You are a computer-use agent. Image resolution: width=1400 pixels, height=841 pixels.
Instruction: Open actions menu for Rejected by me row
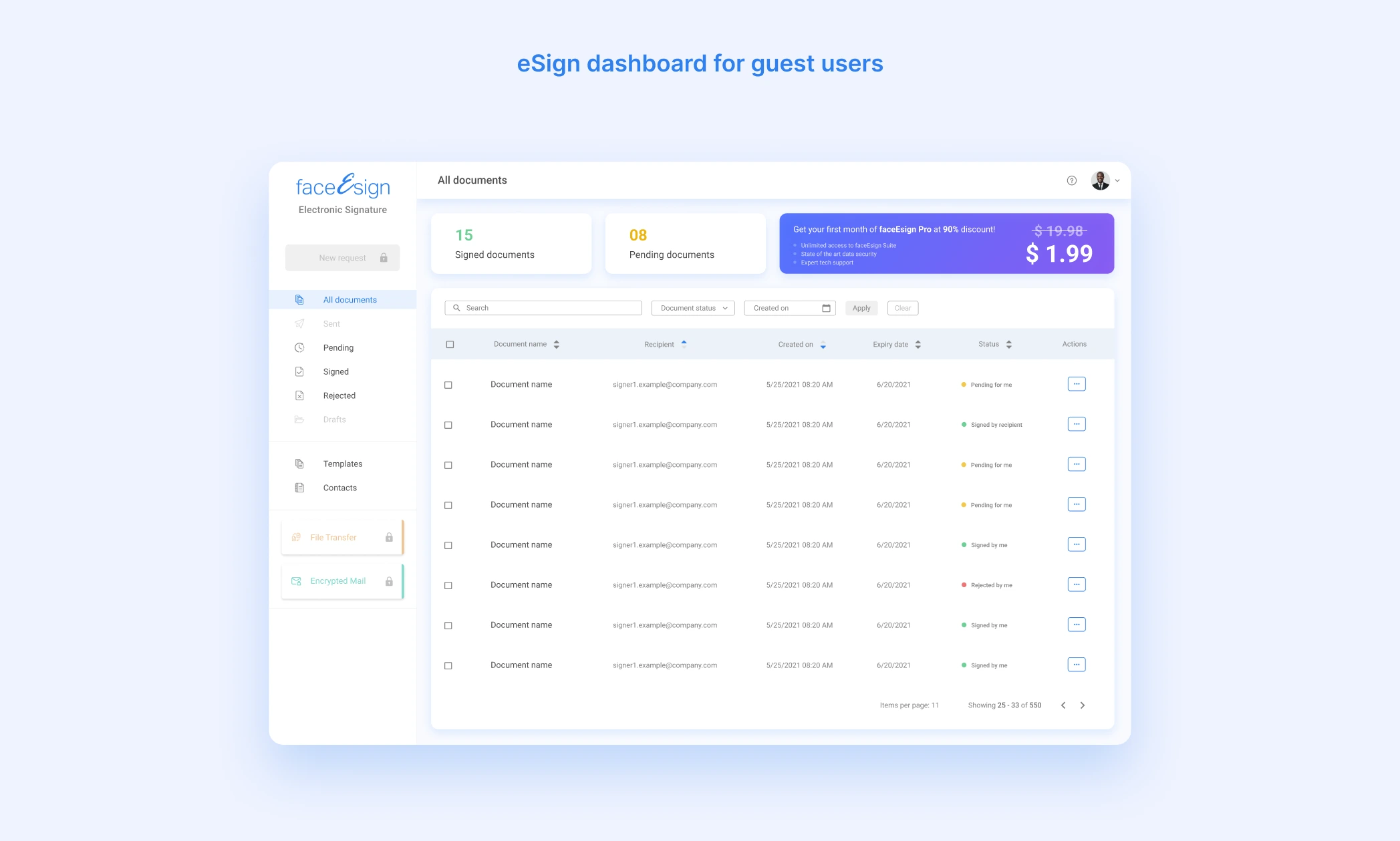pyautogui.click(x=1077, y=584)
